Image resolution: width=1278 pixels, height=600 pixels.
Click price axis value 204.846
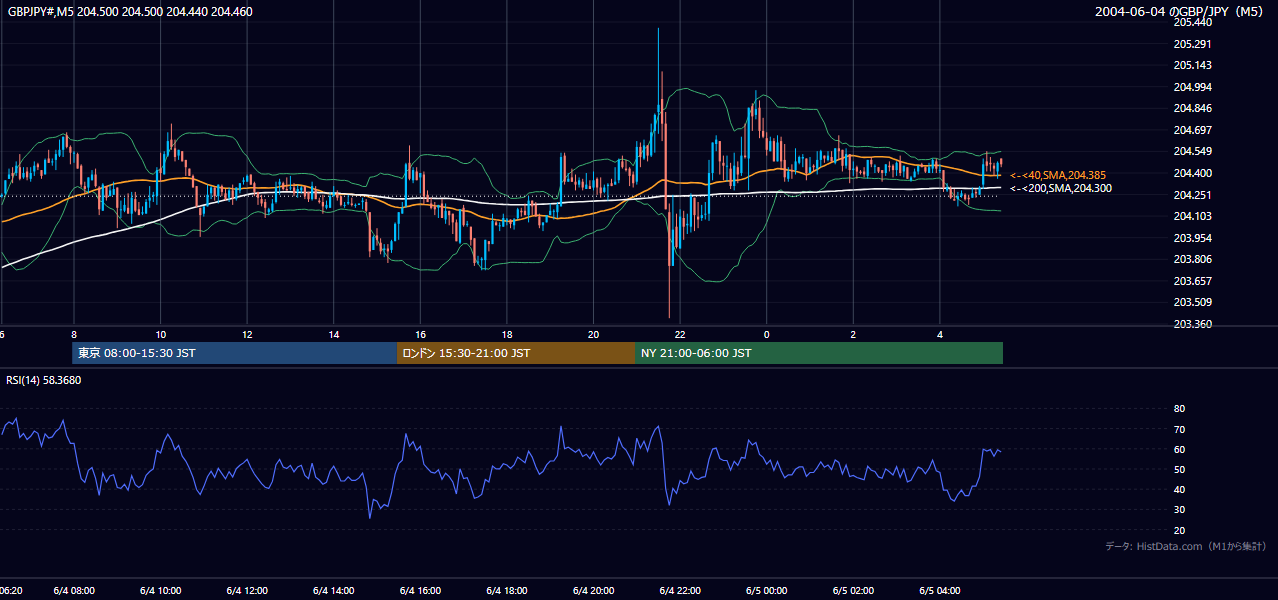(x=1193, y=108)
